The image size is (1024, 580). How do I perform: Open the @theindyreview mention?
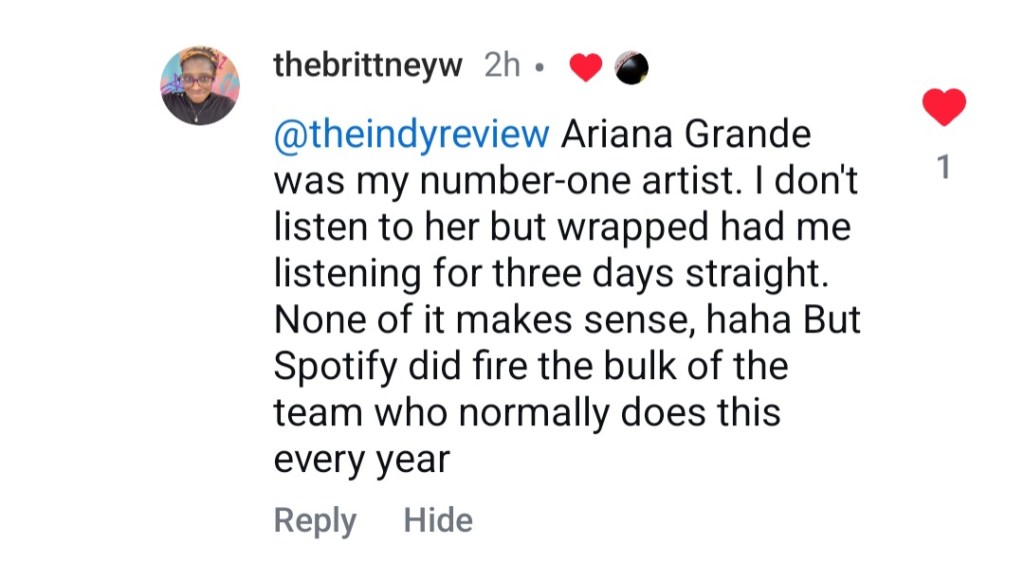[411, 134]
